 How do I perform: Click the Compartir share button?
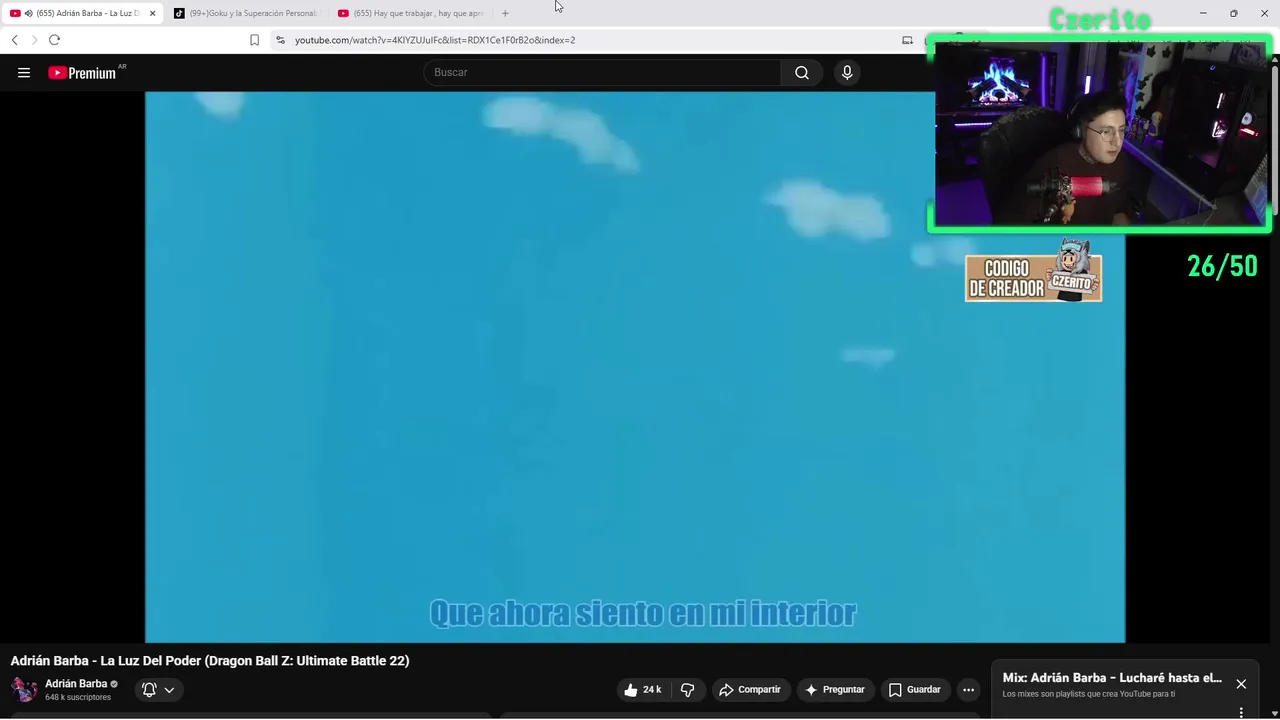coord(749,689)
